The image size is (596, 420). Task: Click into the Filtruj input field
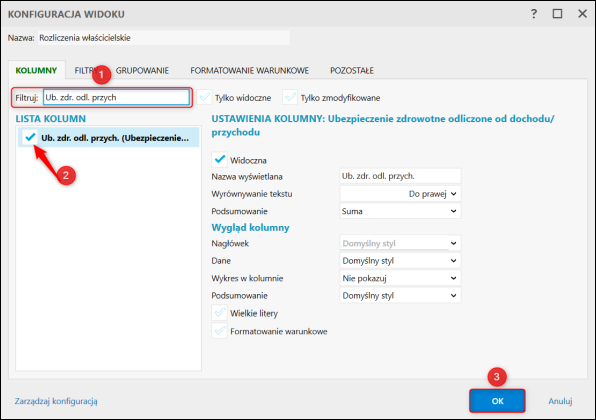[116, 97]
